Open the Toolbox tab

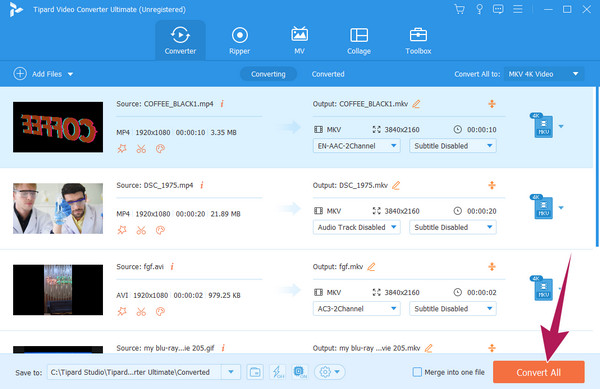[418, 40]
